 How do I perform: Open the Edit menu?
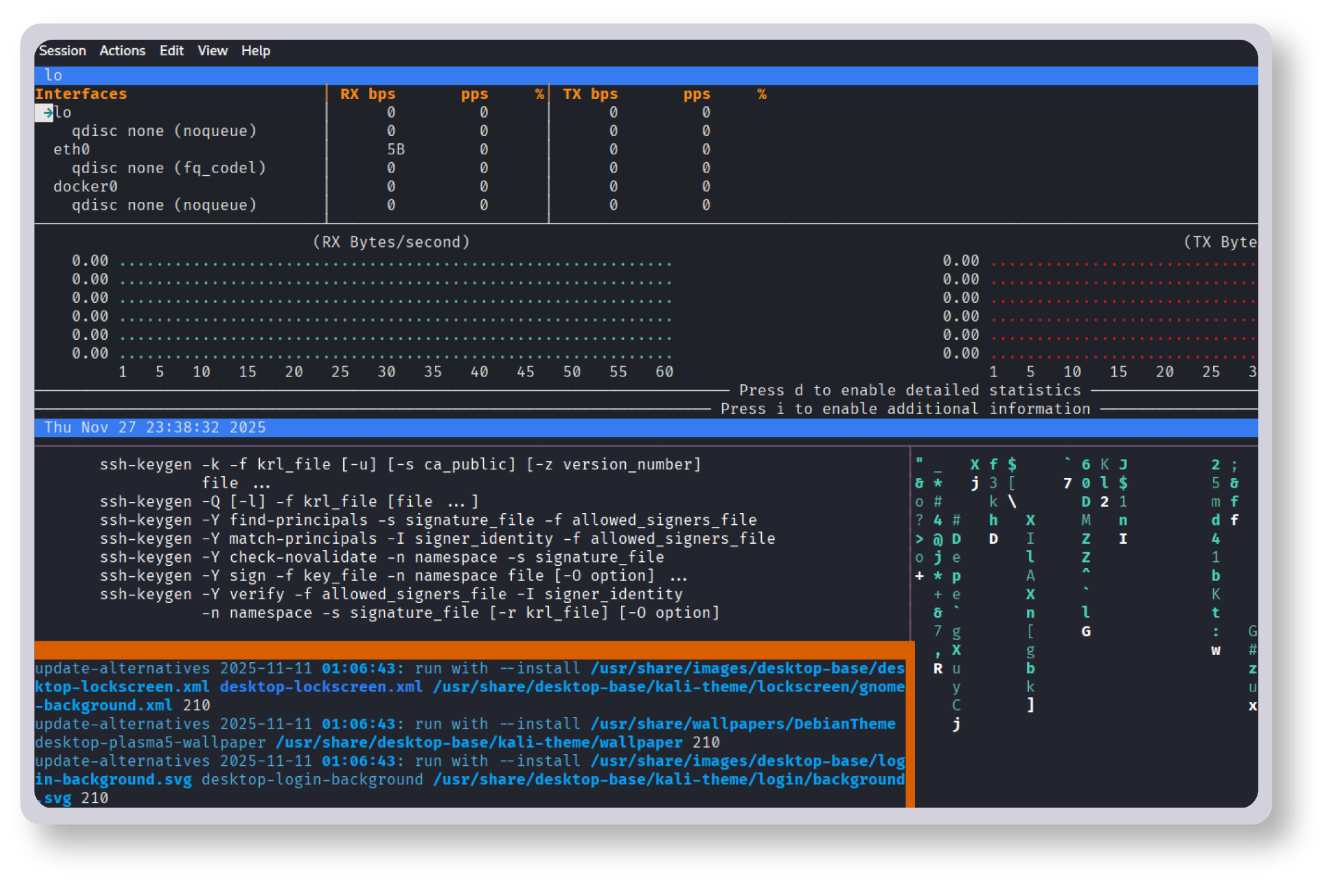coord(171,51)
